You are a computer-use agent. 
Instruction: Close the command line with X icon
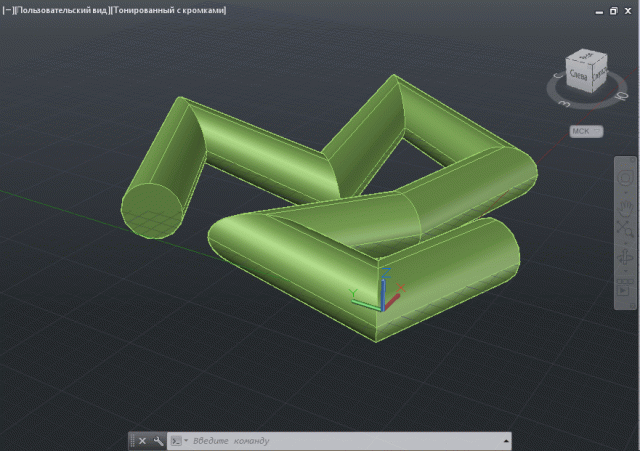142,440
